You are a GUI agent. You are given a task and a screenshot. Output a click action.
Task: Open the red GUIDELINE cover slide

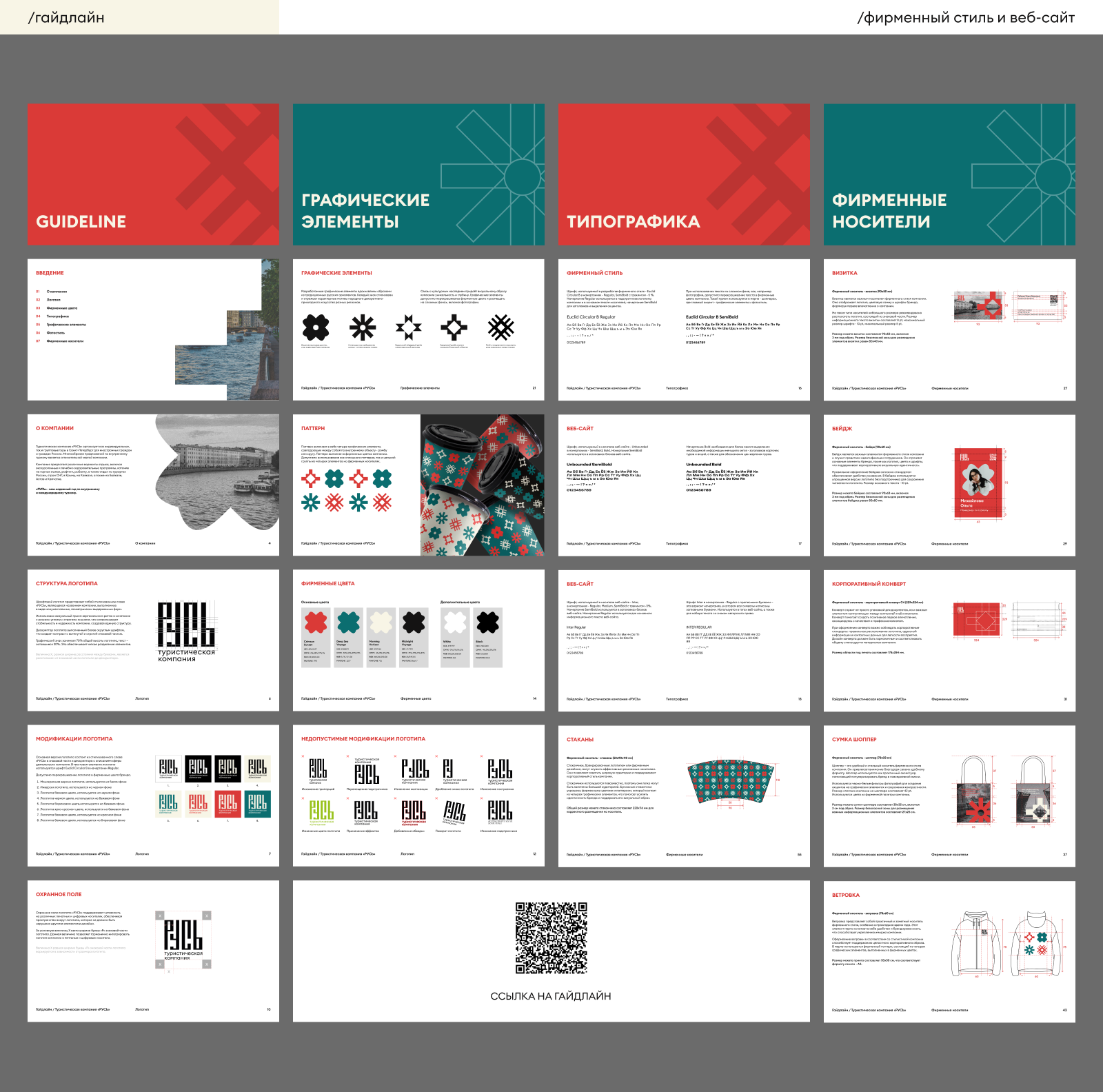pyautogui.click(x=153, y=174)
